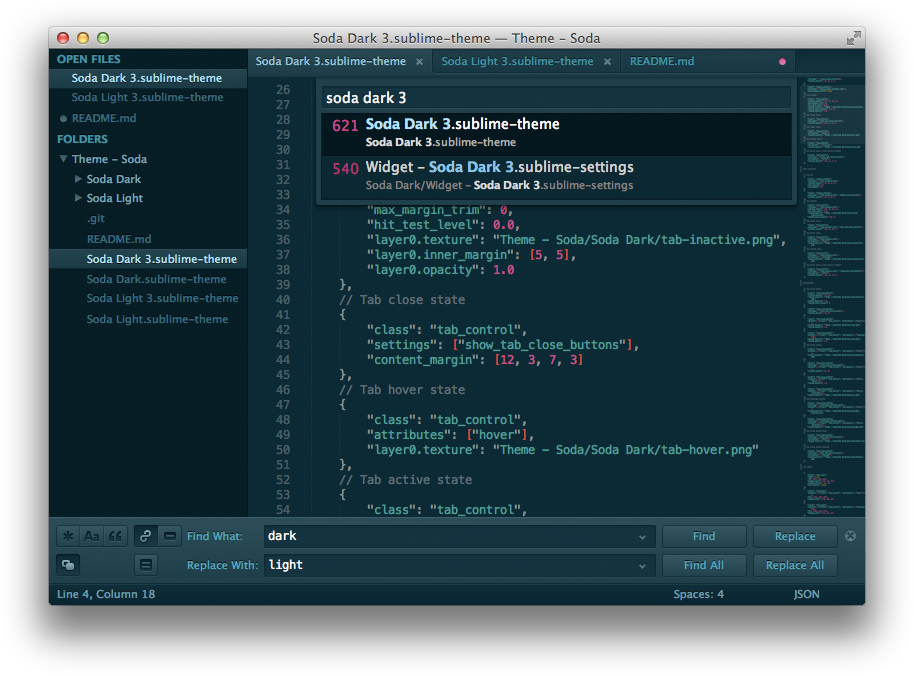Click "show_tab_close_buttons" string in code
The height and width of the screenshot is (676, 914).
pos(542,345)
